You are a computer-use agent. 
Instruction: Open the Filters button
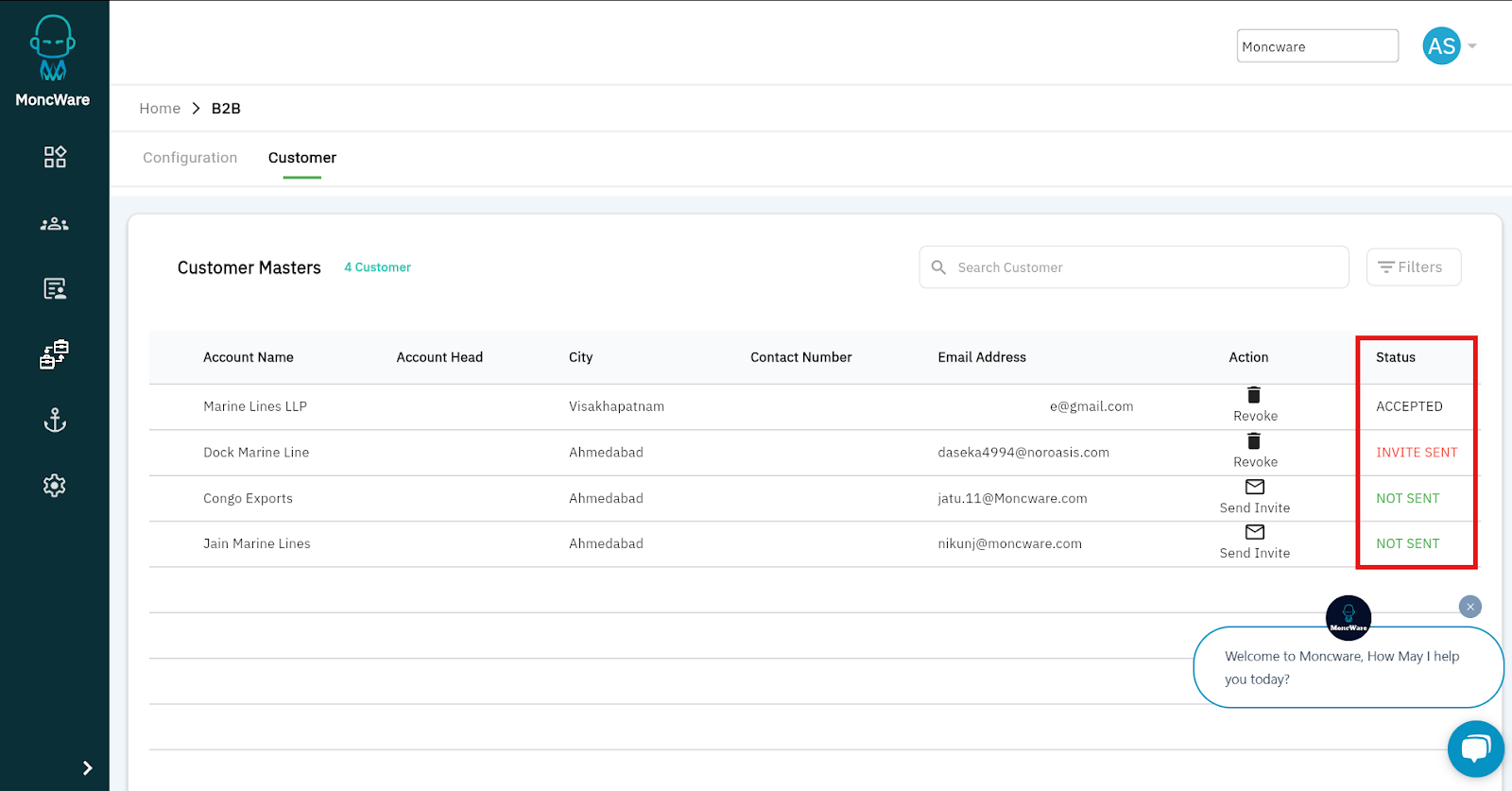(1414, 267)
